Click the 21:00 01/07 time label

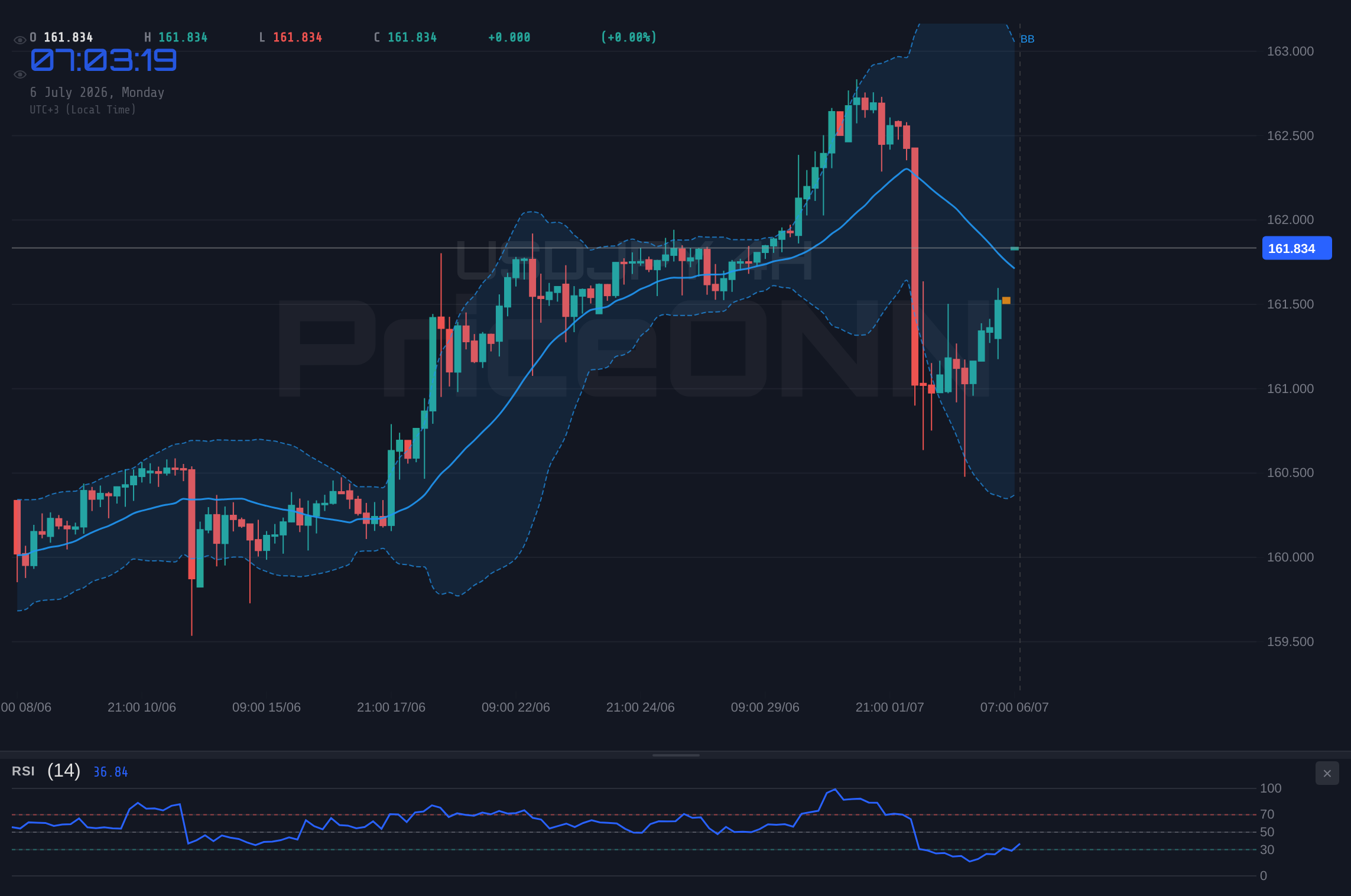click(890, 707)
